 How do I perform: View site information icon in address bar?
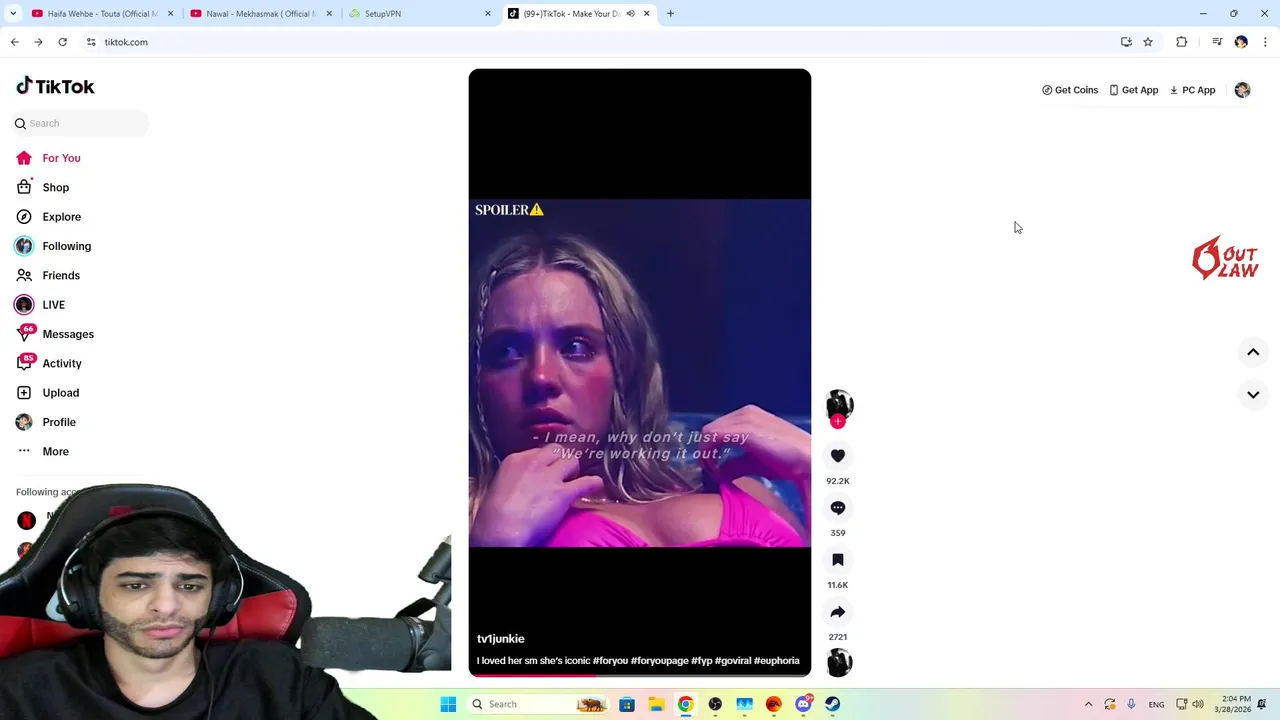coord(91,42)
